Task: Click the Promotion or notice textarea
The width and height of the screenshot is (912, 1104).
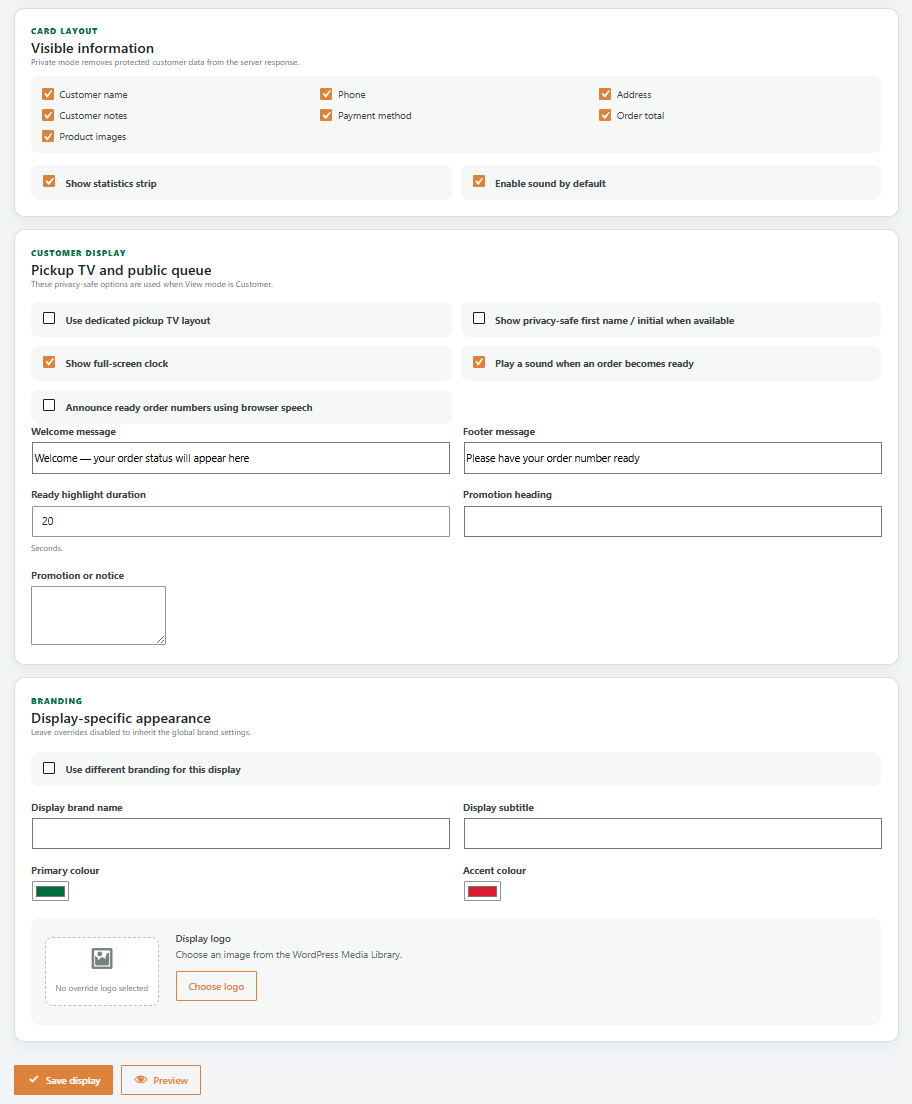Action: point(99,615)
